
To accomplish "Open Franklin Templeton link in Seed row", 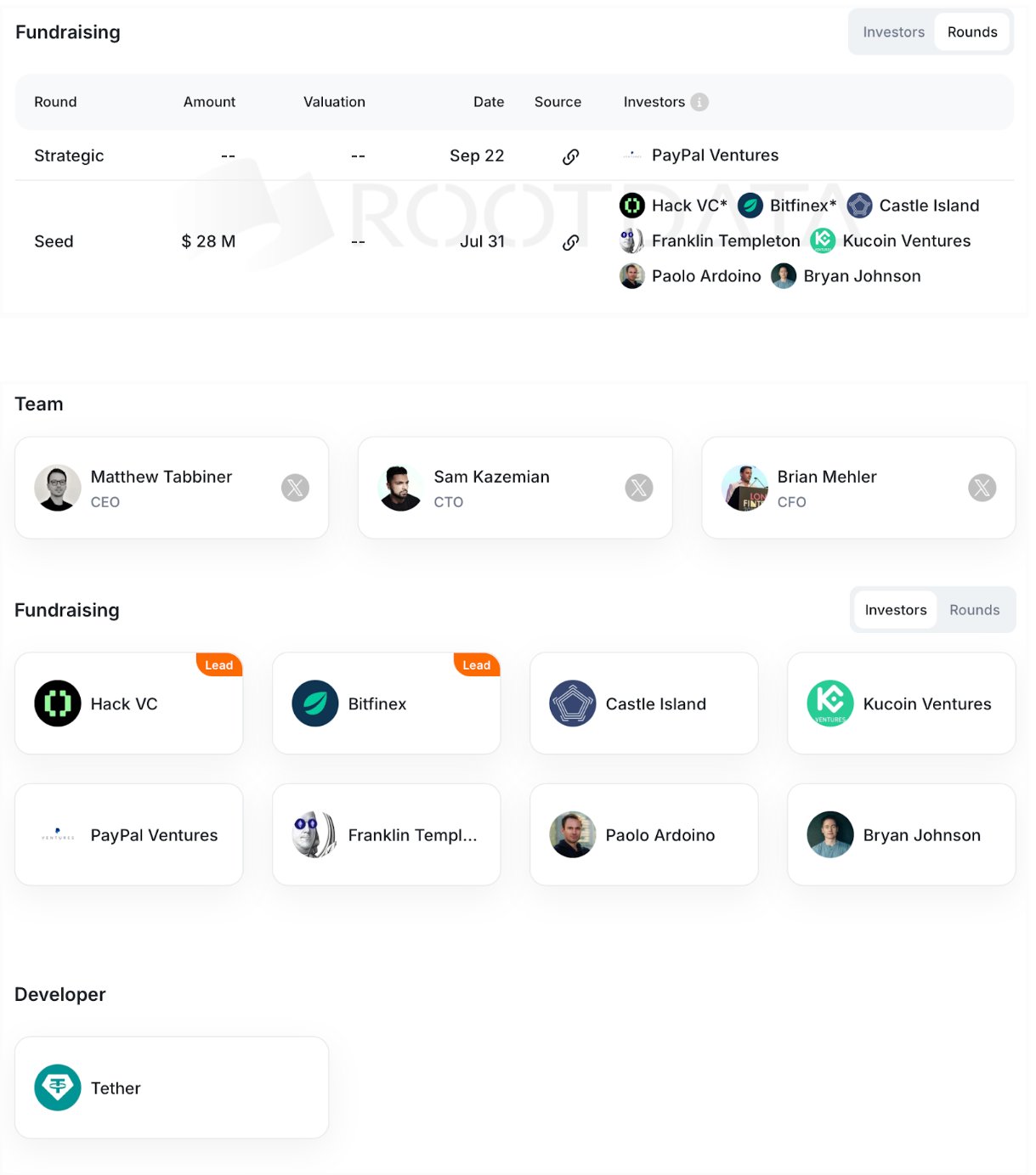I will click(726, 241).
